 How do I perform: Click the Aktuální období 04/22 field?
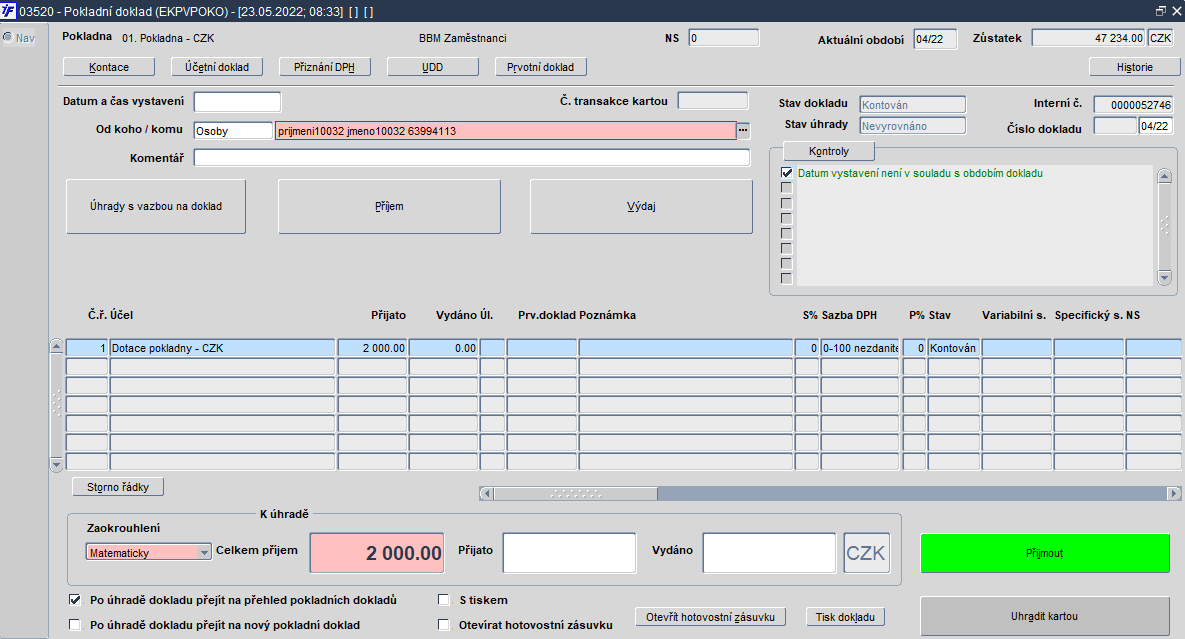coord(935,39)
